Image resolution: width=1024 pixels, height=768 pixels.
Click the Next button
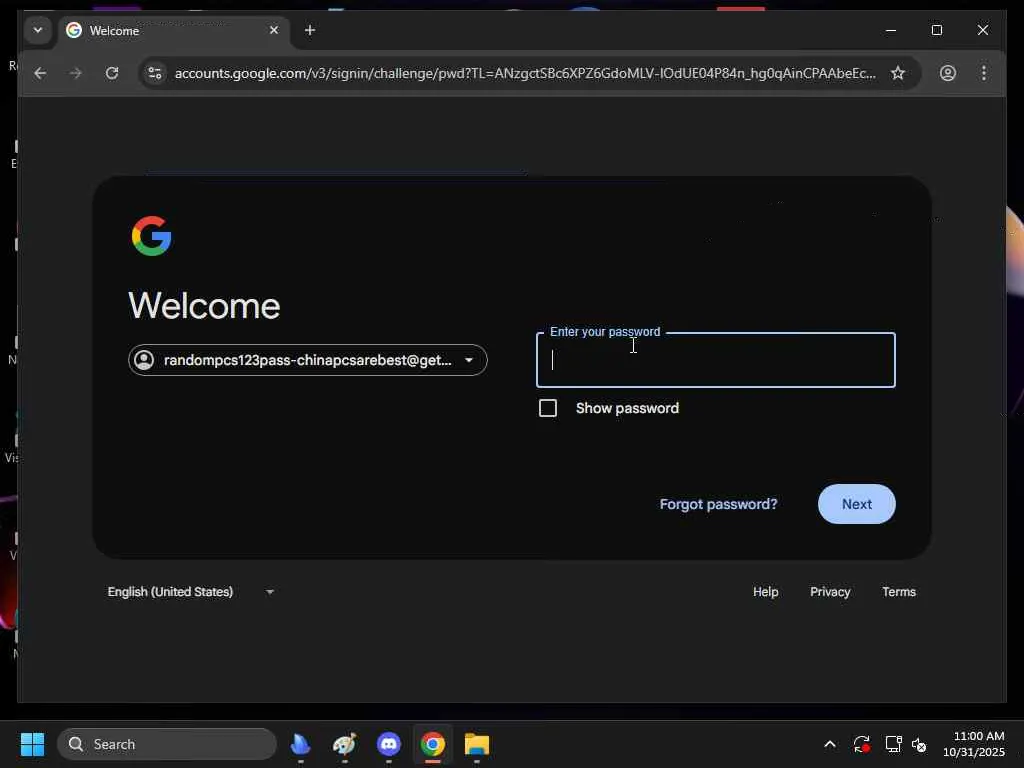click(856, 504)
